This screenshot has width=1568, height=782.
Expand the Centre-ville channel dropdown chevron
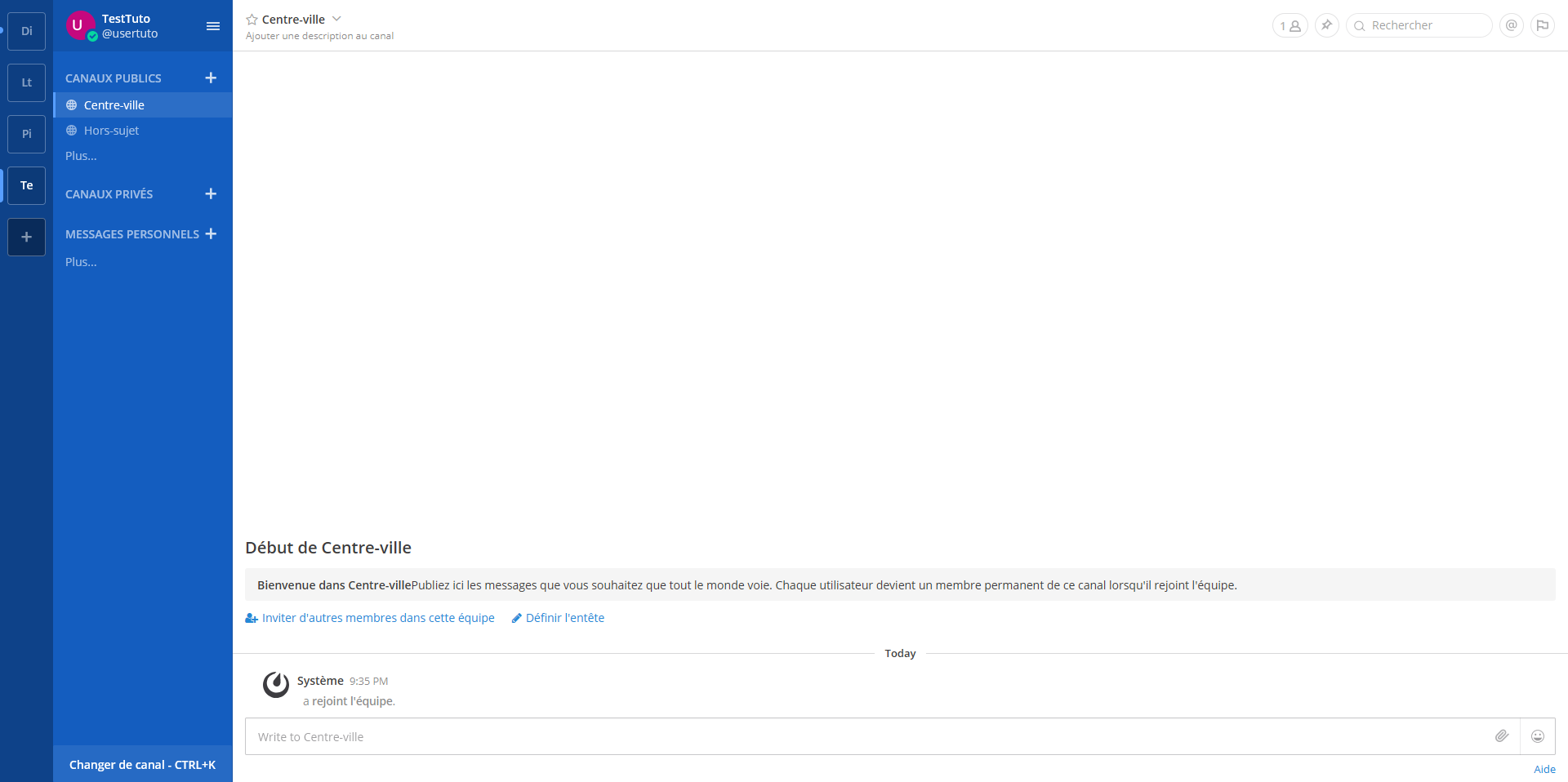click(x=336, y=19)
